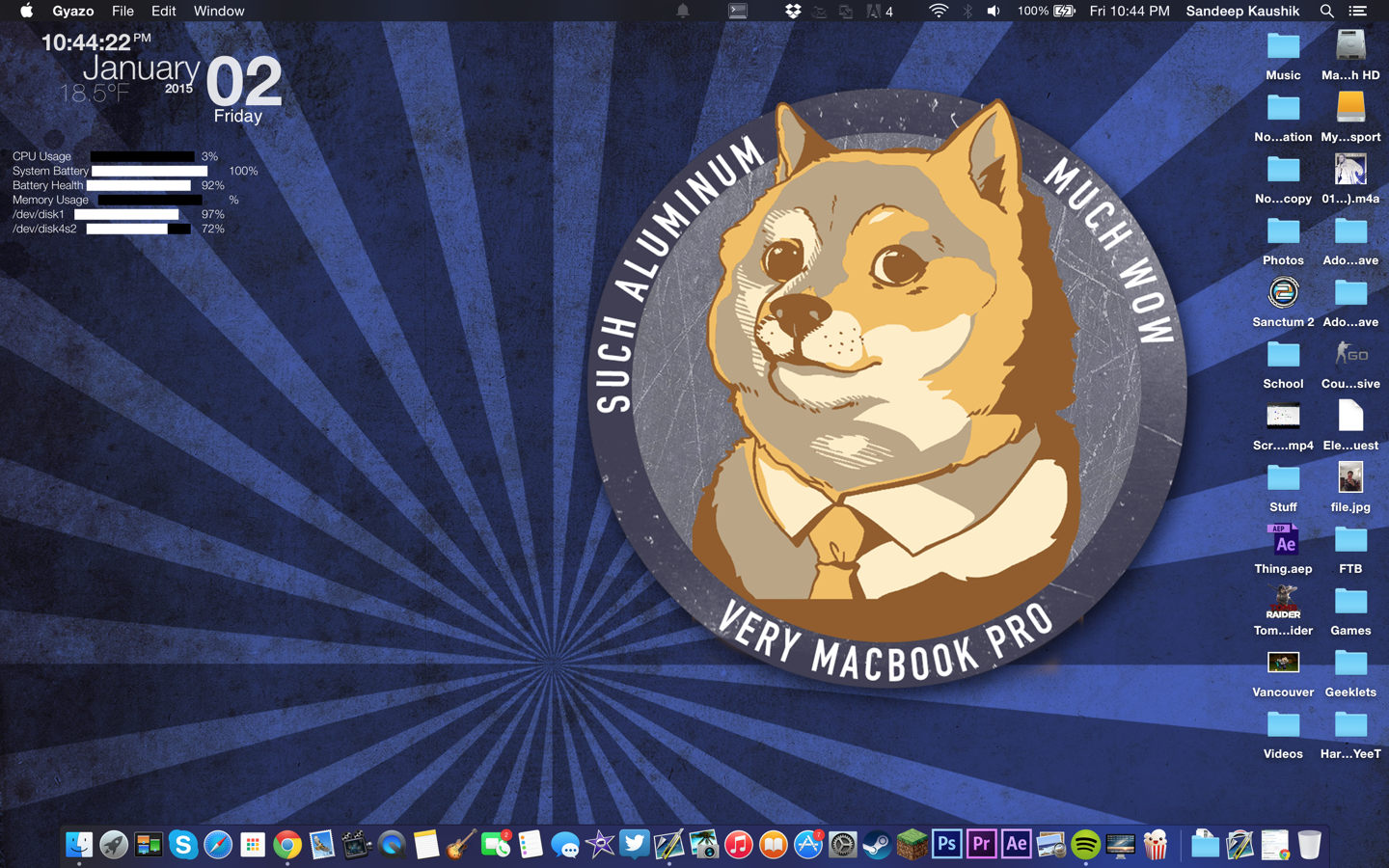The height and width of the screenshot is (868, 1389).
Task: Open FaceTime with the red badge
Action: tap(496, 845)
